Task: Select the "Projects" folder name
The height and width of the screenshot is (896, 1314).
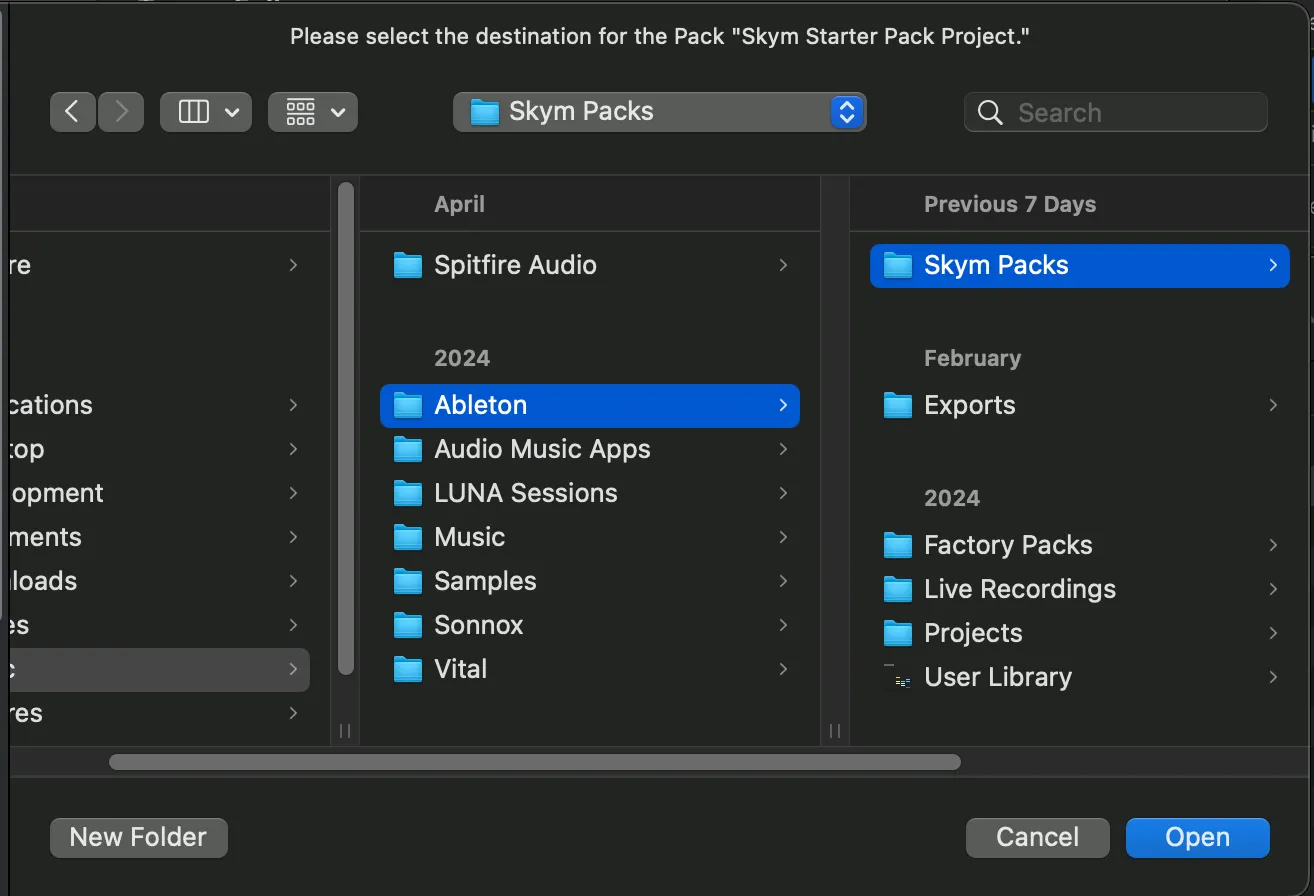Action: click(973, 633)
